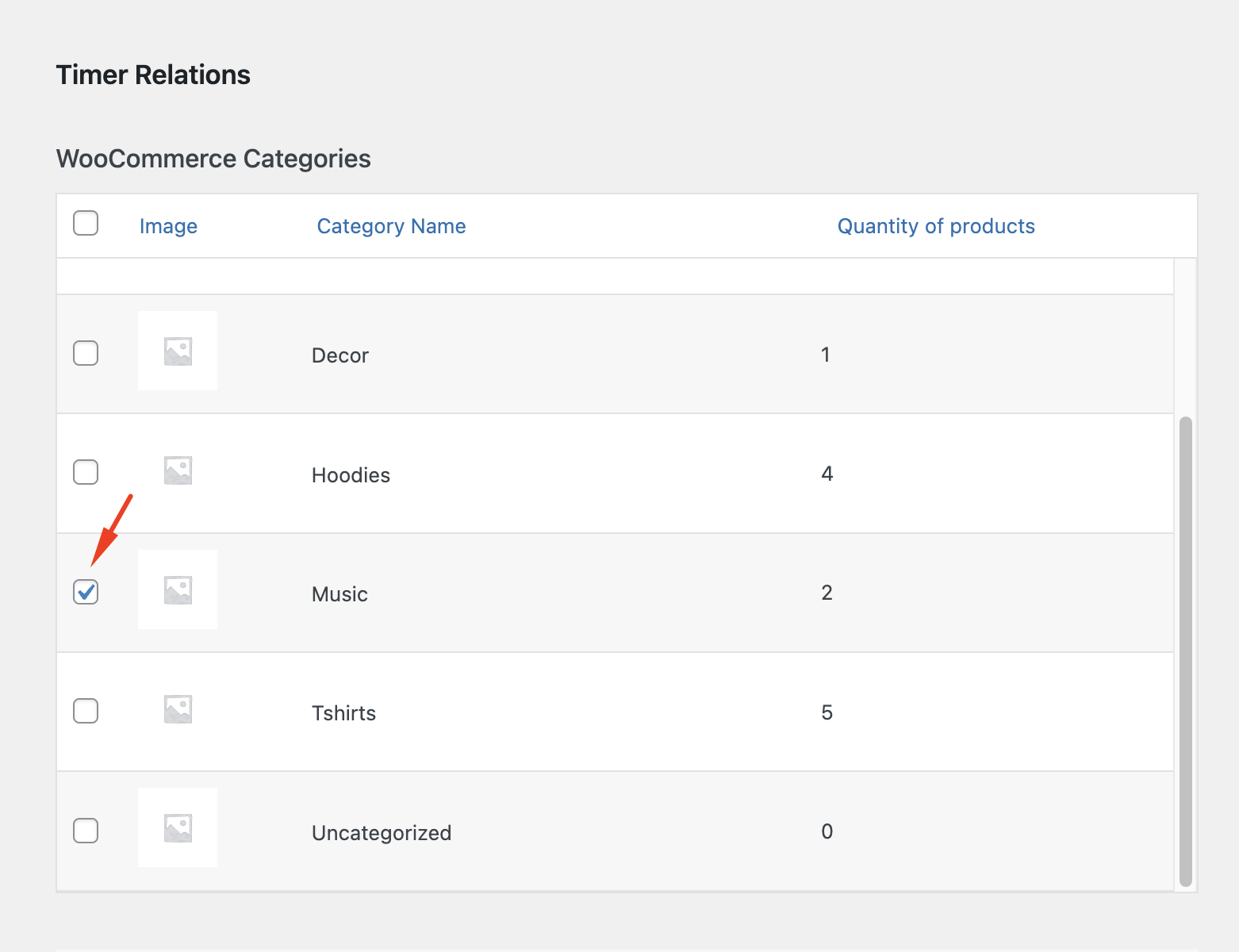Click the categories table vertical scrollbar thumb
This screenshot has width=1239, height=952.
coord(1186,651)
